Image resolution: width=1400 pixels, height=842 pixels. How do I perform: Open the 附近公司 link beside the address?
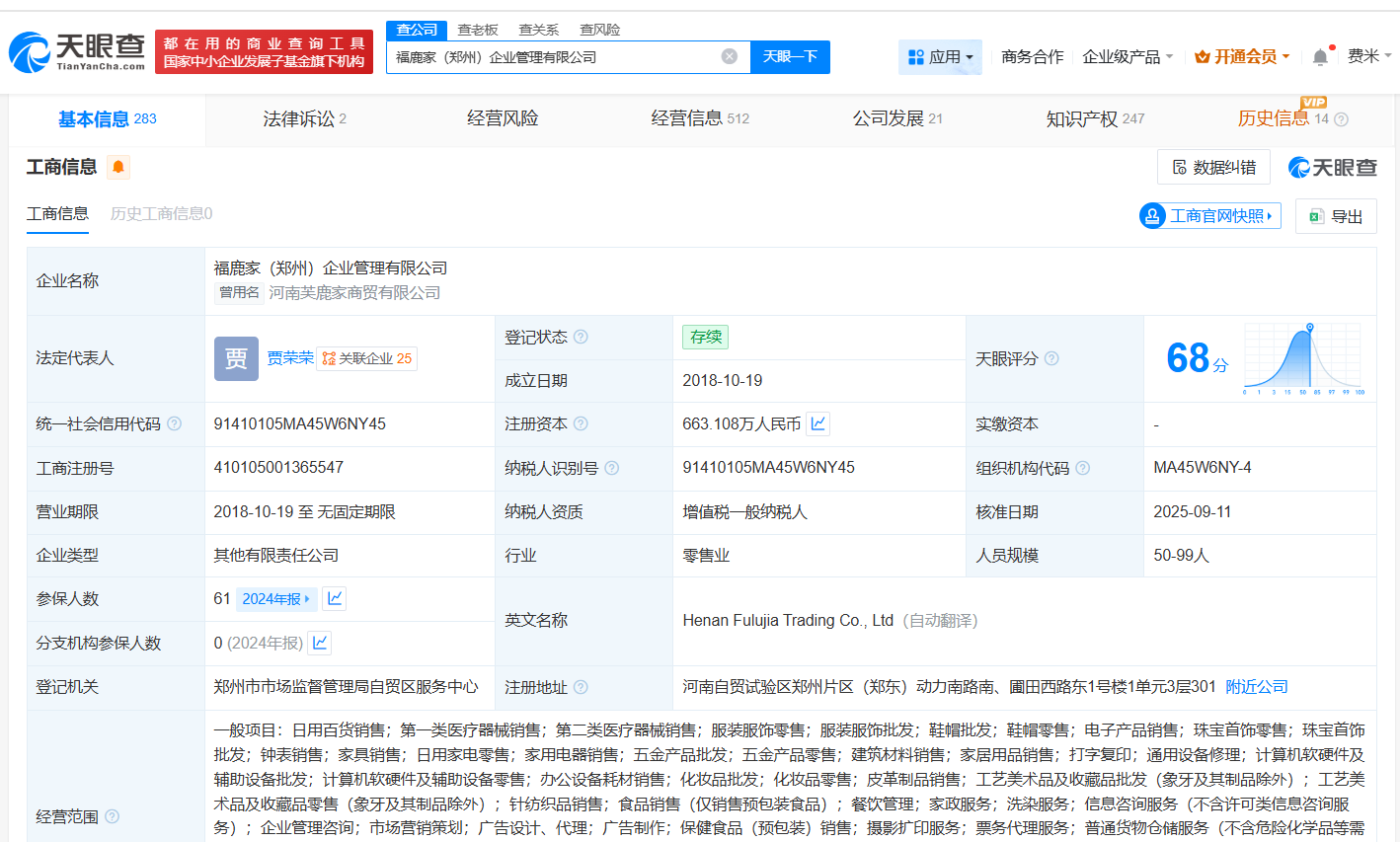(x=1256, y=687)
